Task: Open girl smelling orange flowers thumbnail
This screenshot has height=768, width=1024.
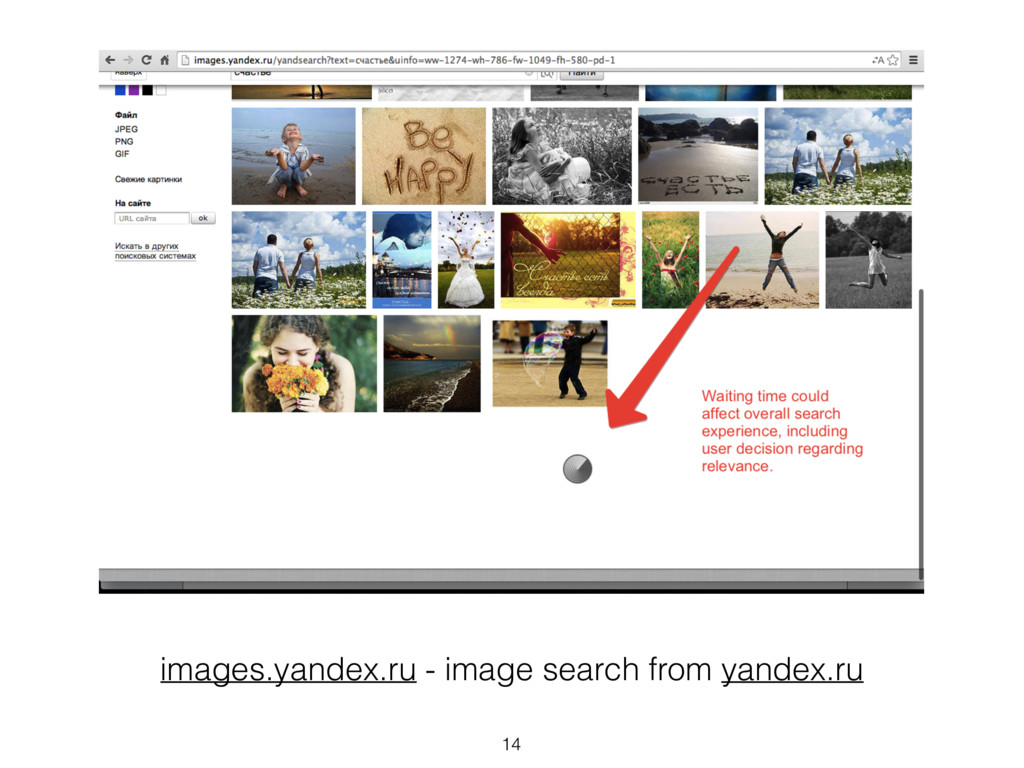Action: [x=304, y=364]
